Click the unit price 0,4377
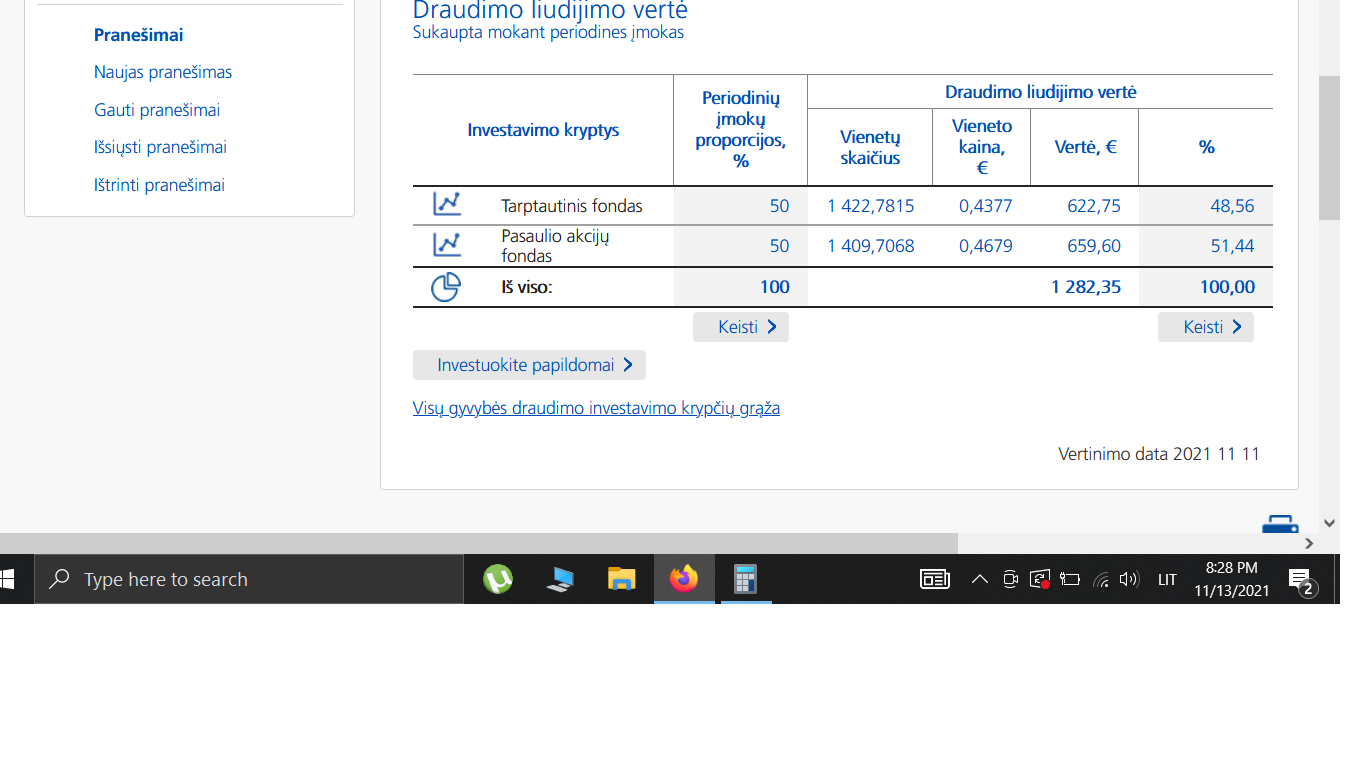Image resolution: width=1366 pixels, height=768 pixels. (986, 206)
